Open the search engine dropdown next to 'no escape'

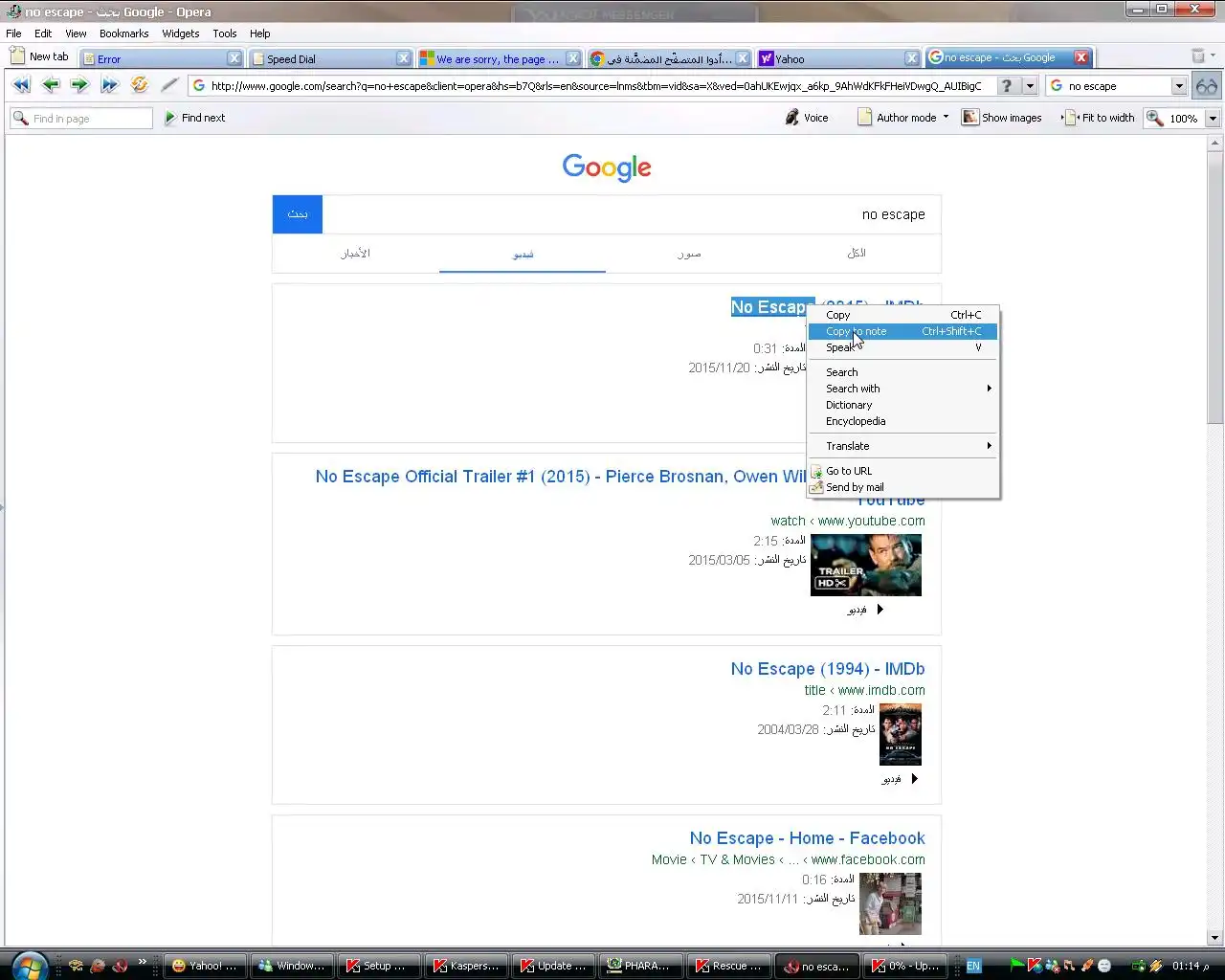[x=1179, y=86]
